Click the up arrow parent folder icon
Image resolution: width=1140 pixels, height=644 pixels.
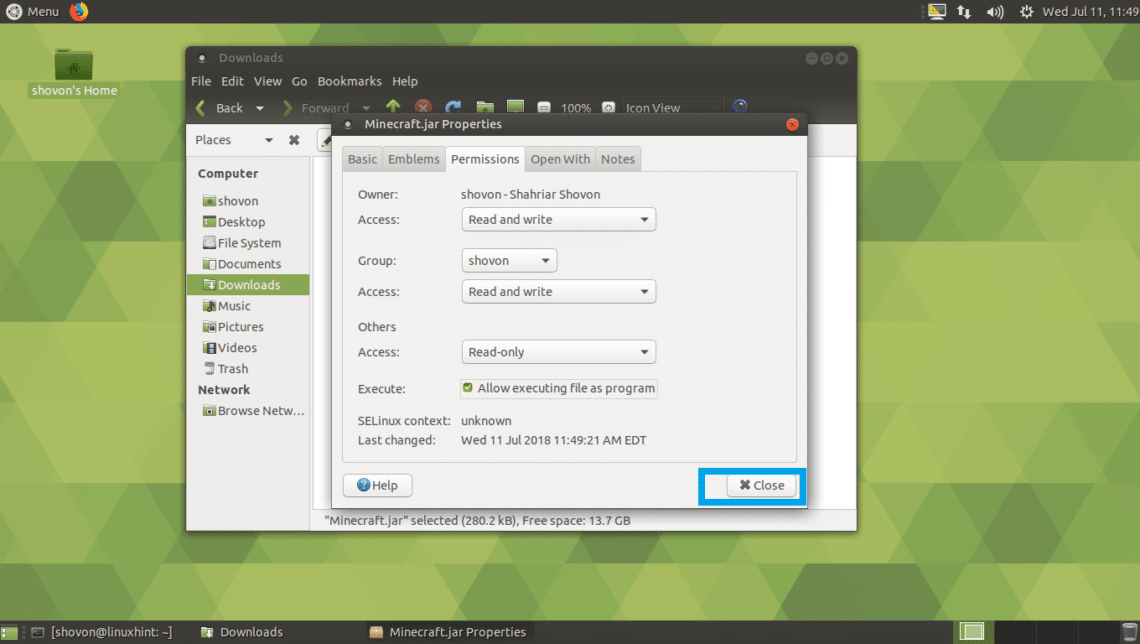[x=393, y=107]
